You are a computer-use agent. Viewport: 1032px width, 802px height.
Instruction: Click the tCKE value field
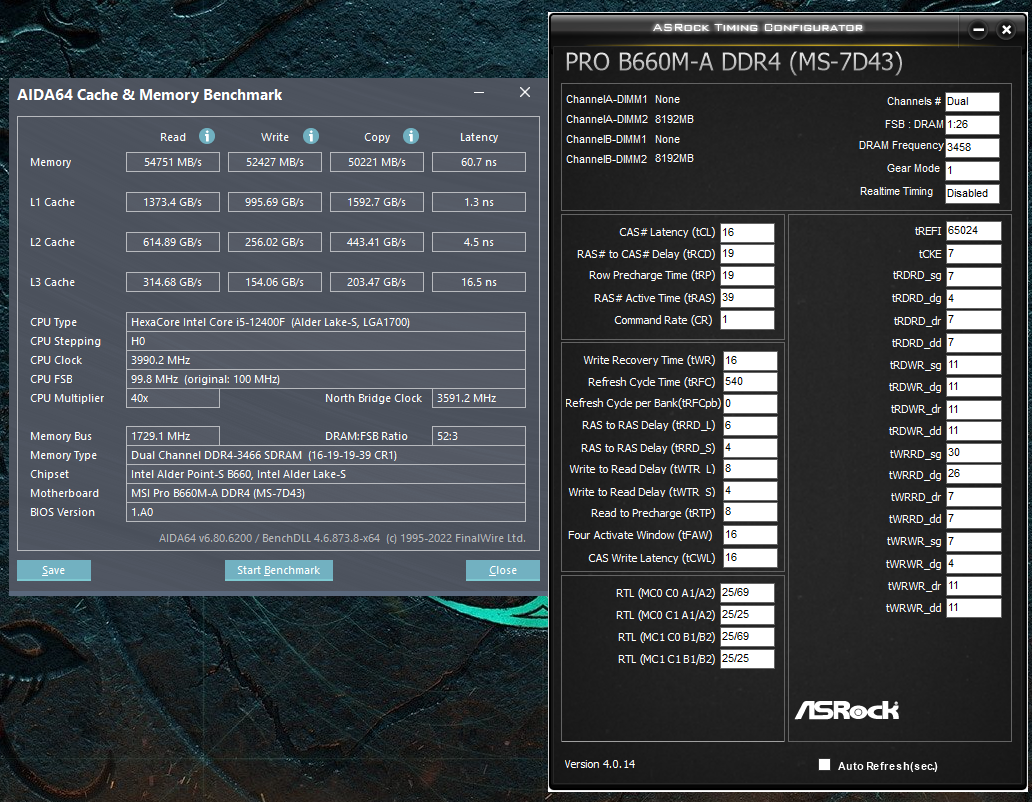coord(974,254)
